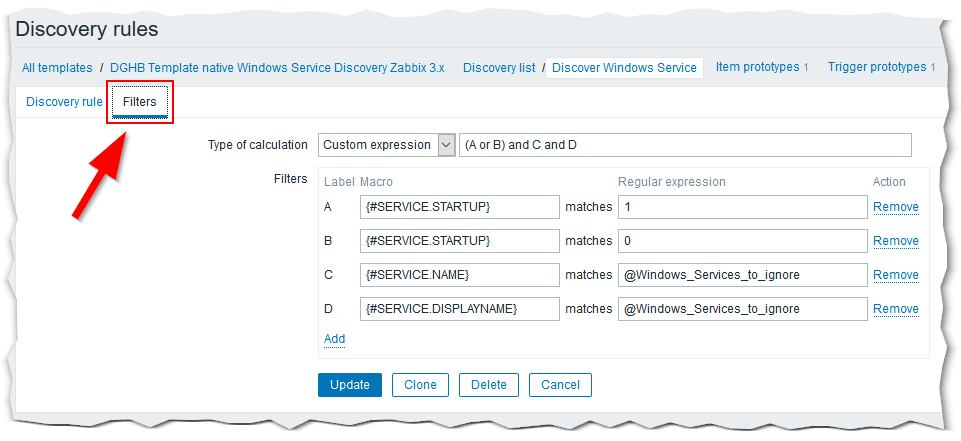Switch to the Discovery rule tab
This screenshot has height=441, width=961.
pos(64,102)
